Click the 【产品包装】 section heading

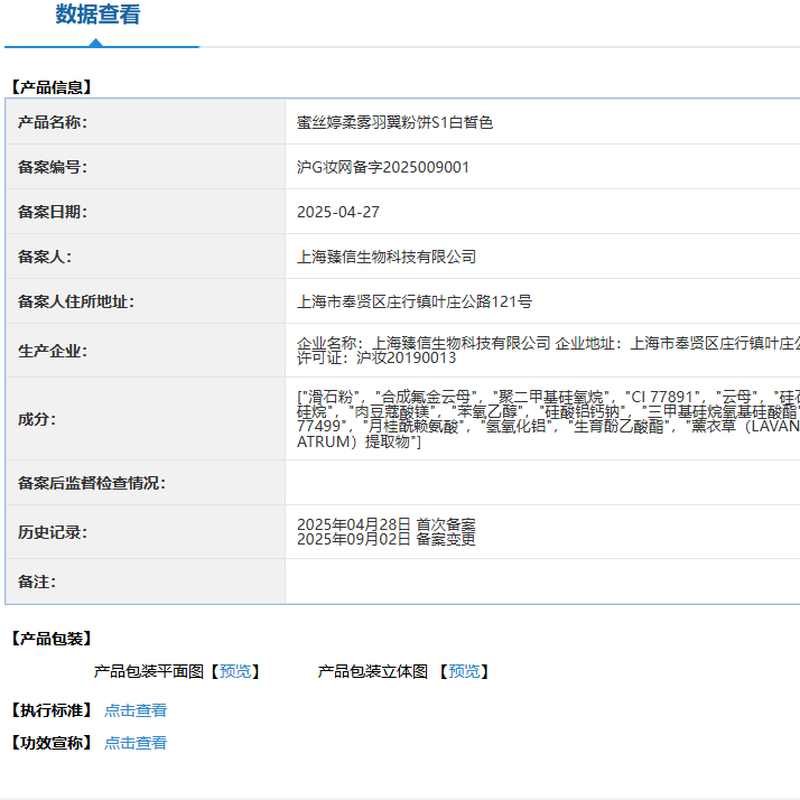tap(51, 638)
